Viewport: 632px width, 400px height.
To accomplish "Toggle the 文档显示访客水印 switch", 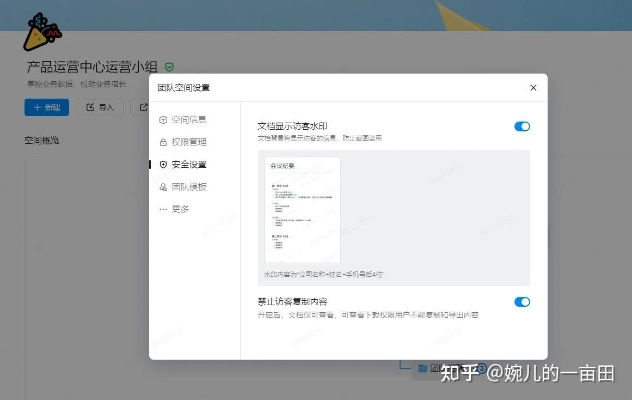I will tap(521, 126).
